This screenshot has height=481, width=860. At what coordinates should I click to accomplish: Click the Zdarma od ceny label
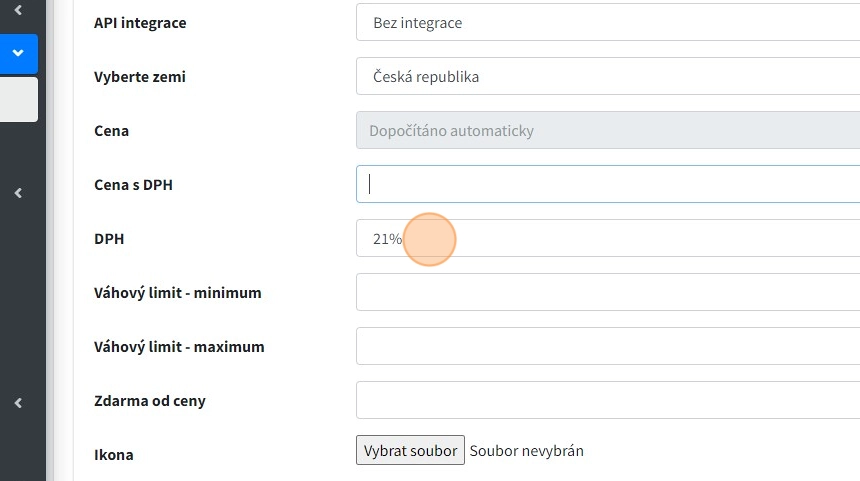tap(150, 401)
